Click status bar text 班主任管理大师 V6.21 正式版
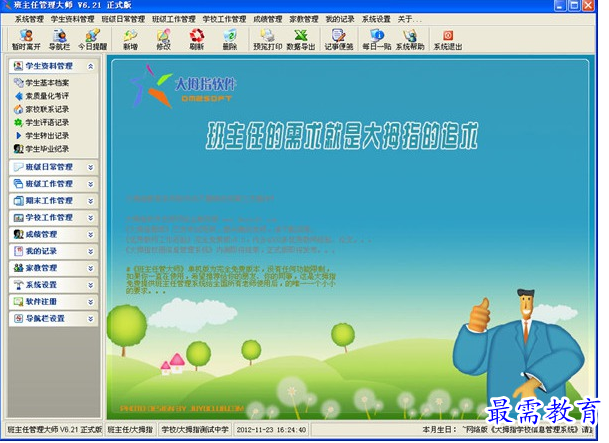609x443 pixels. (x=54, y=429)
